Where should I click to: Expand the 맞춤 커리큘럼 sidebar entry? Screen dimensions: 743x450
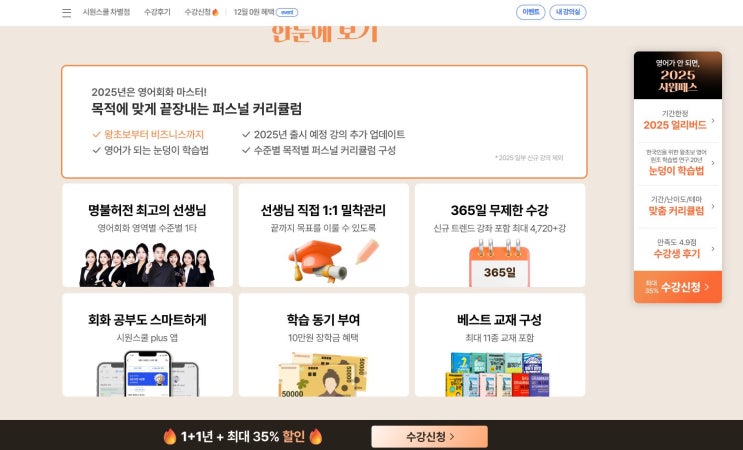click(678, 206)
